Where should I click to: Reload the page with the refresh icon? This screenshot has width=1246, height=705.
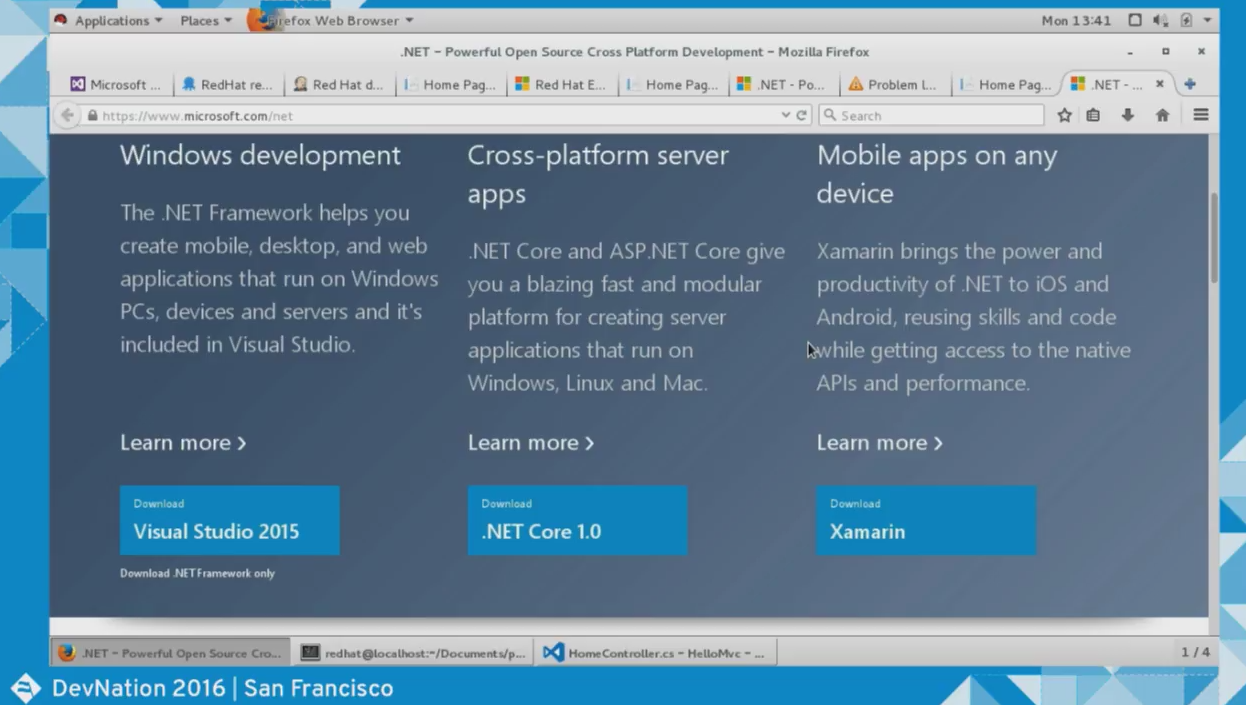pos(801,116)
